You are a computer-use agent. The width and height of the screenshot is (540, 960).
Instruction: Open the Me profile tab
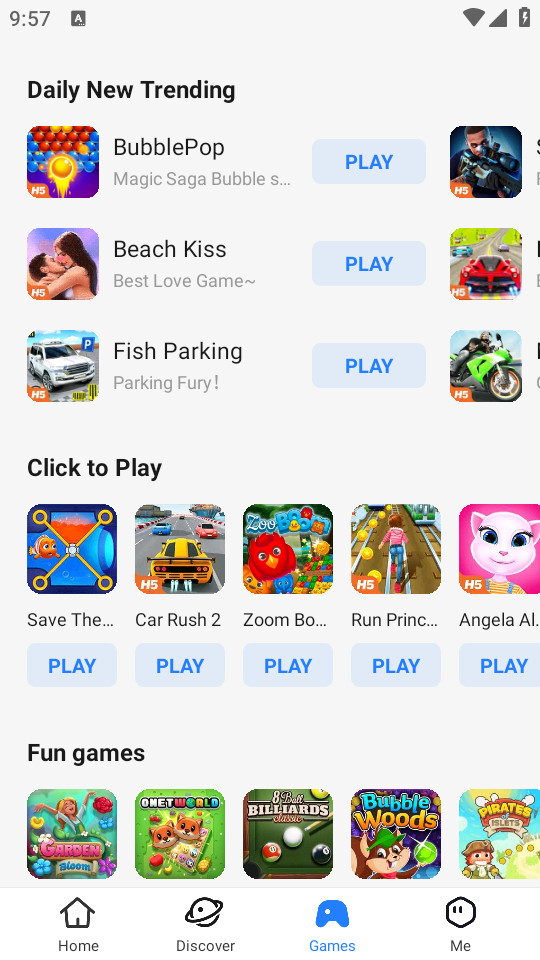(x=460, y=924)
